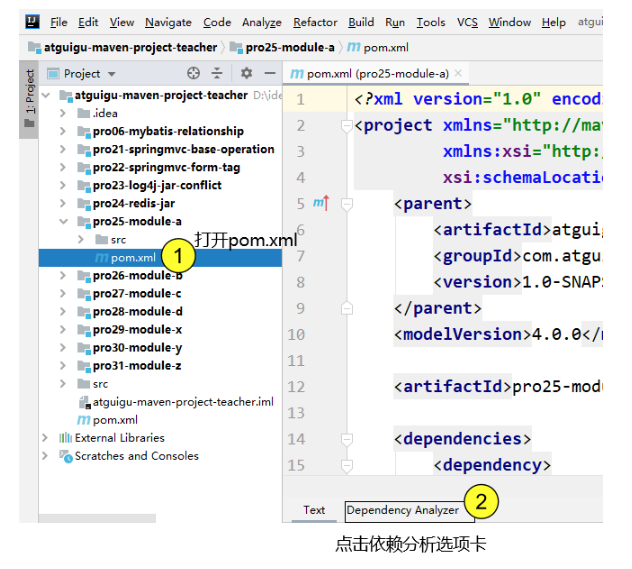Open the Refactor menu

pyautogui.click(x=315, y=22)
